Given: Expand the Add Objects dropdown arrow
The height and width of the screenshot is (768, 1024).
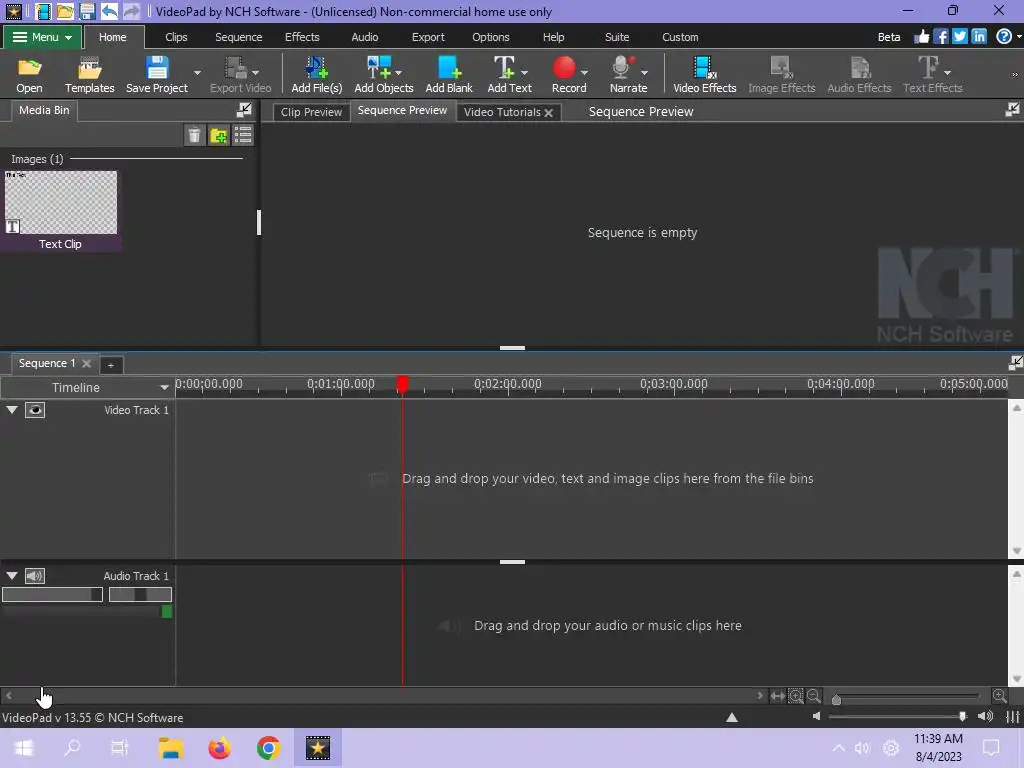Looking at the screenshot, I should 398,73.
